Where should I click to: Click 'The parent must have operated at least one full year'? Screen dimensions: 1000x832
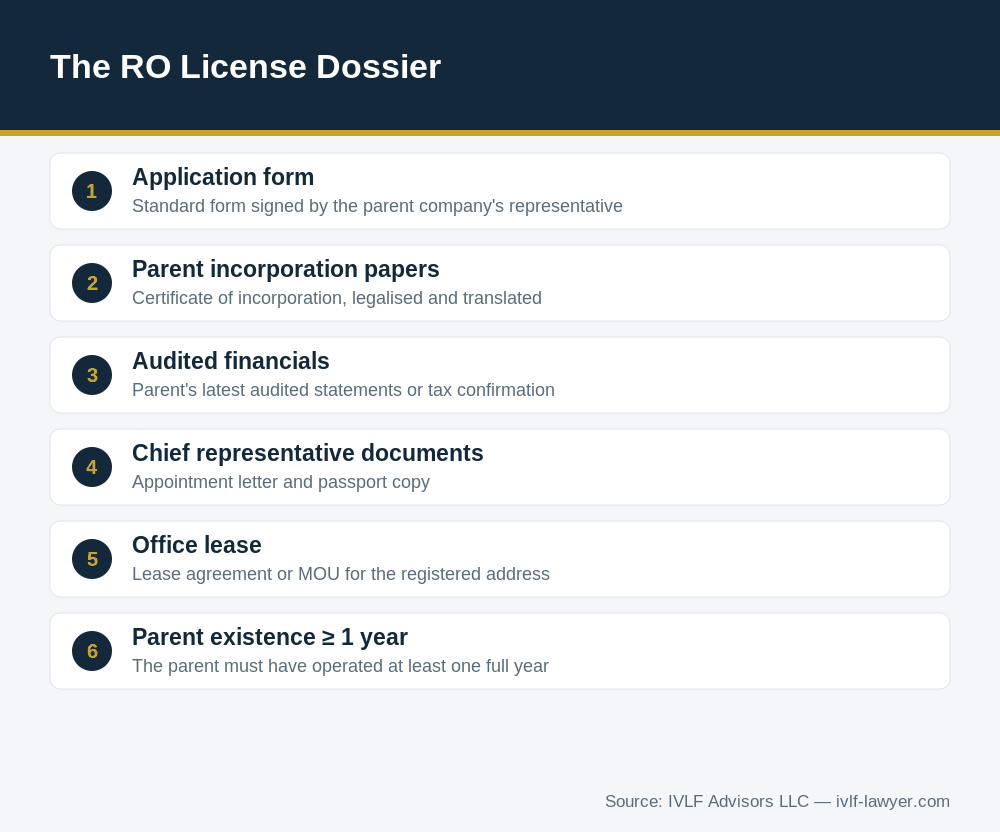coord(340,666)
